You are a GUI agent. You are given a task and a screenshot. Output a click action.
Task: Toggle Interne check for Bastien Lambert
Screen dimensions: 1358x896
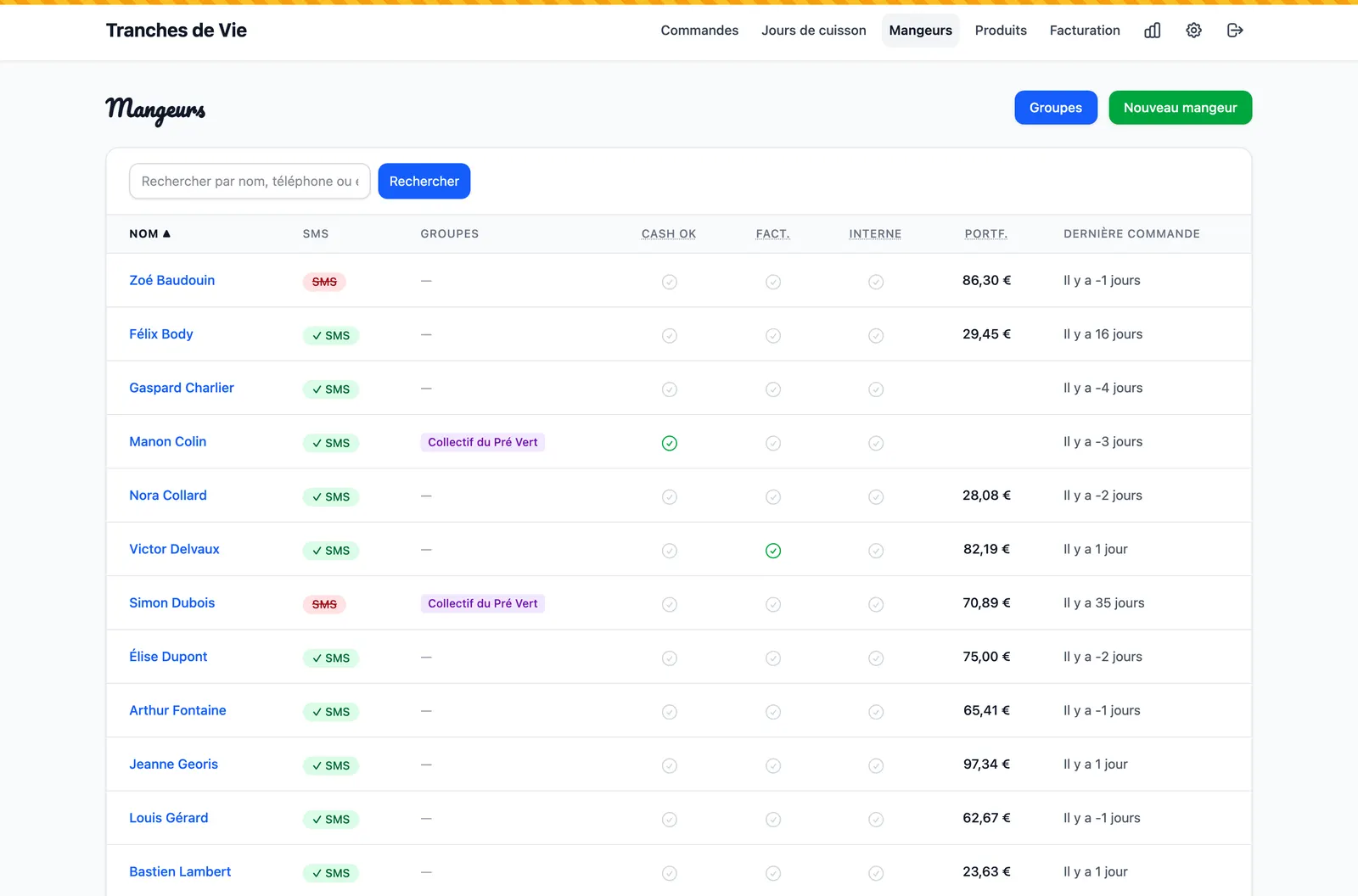[x=876, y=873]
